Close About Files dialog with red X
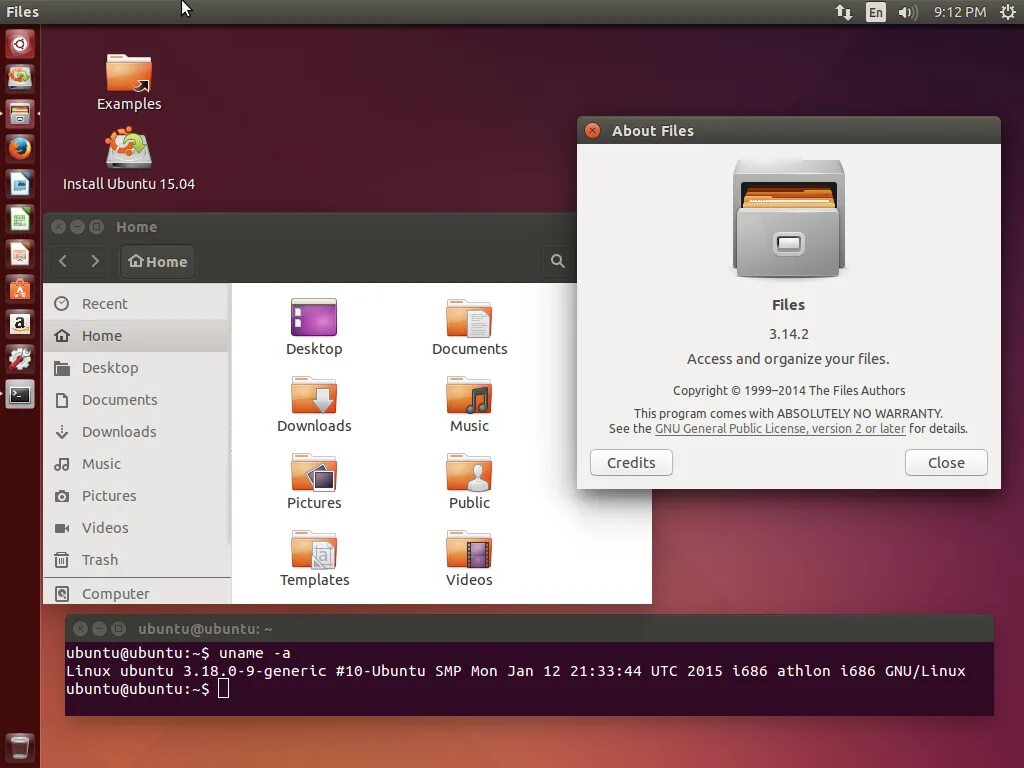This screenshot has width=1024, height=768. point(592,131)
